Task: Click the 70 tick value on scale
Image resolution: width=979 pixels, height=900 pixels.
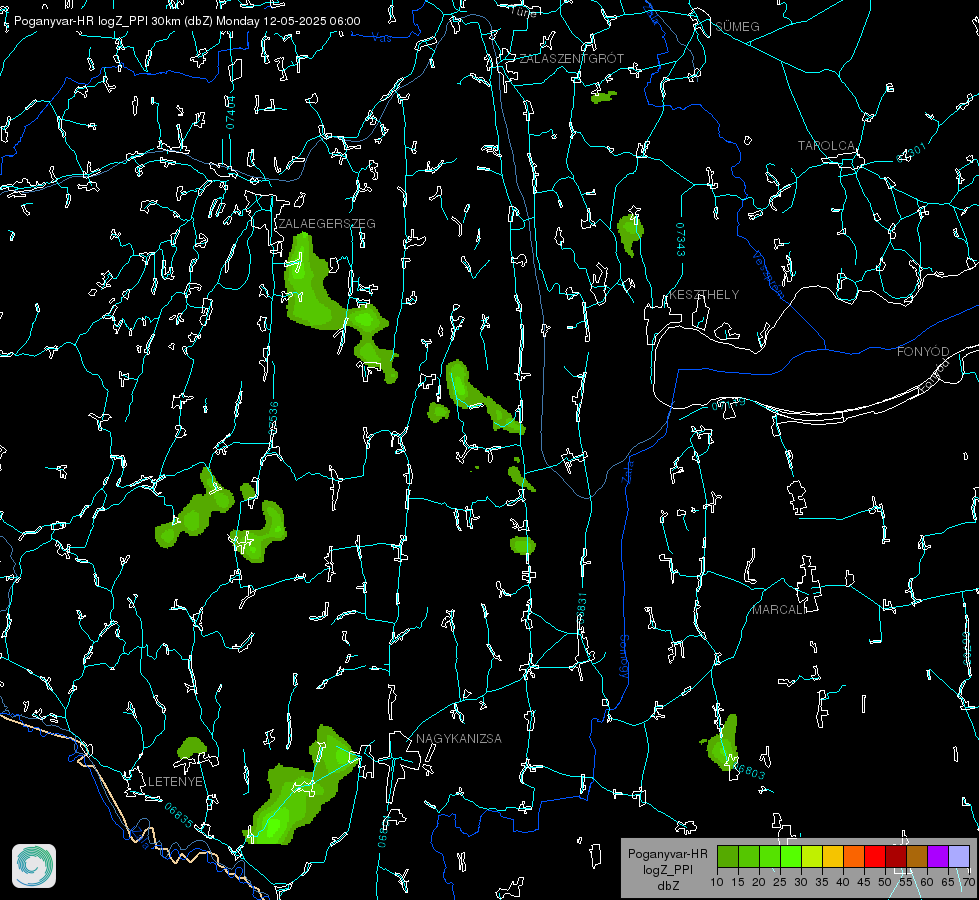Action: pos(969,883)
